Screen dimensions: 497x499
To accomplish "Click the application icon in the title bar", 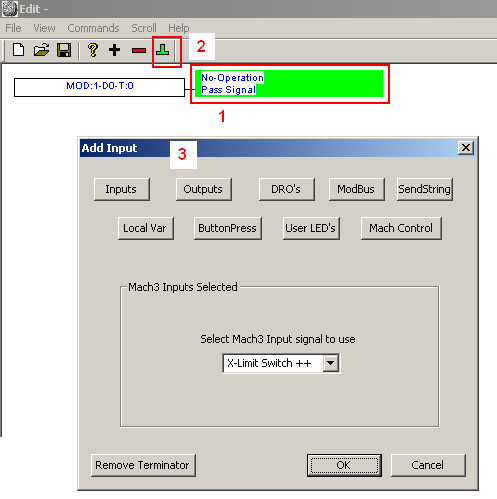I will [x=9, y=9].
